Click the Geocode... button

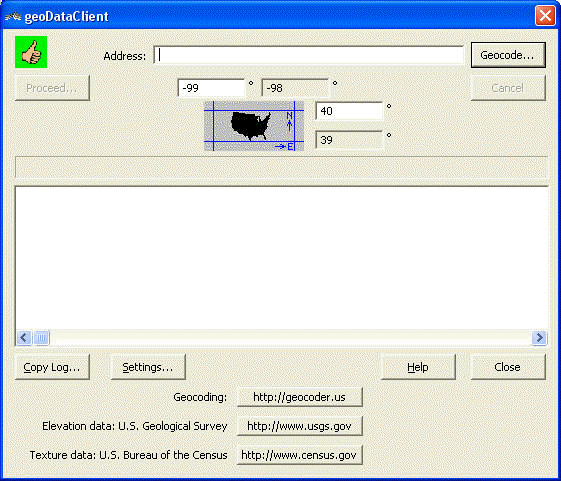tap(508, 55)
